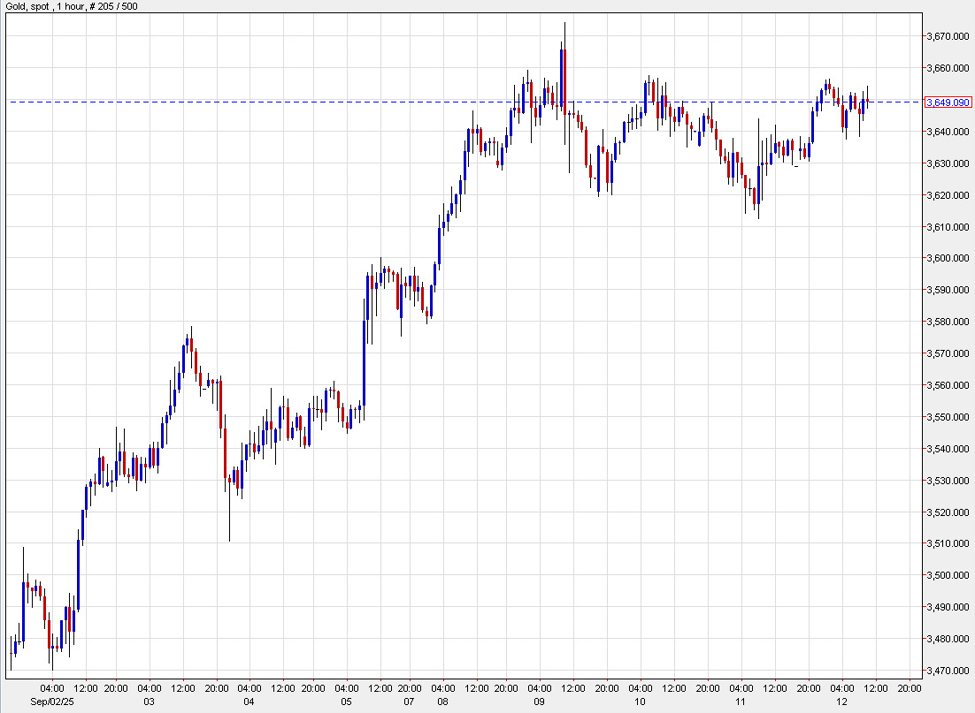Click the 3,620.000 price axis label
Image resolution: width=975 pixels, height=713 pixels.
pyautogui.click(x=947, y=195)
